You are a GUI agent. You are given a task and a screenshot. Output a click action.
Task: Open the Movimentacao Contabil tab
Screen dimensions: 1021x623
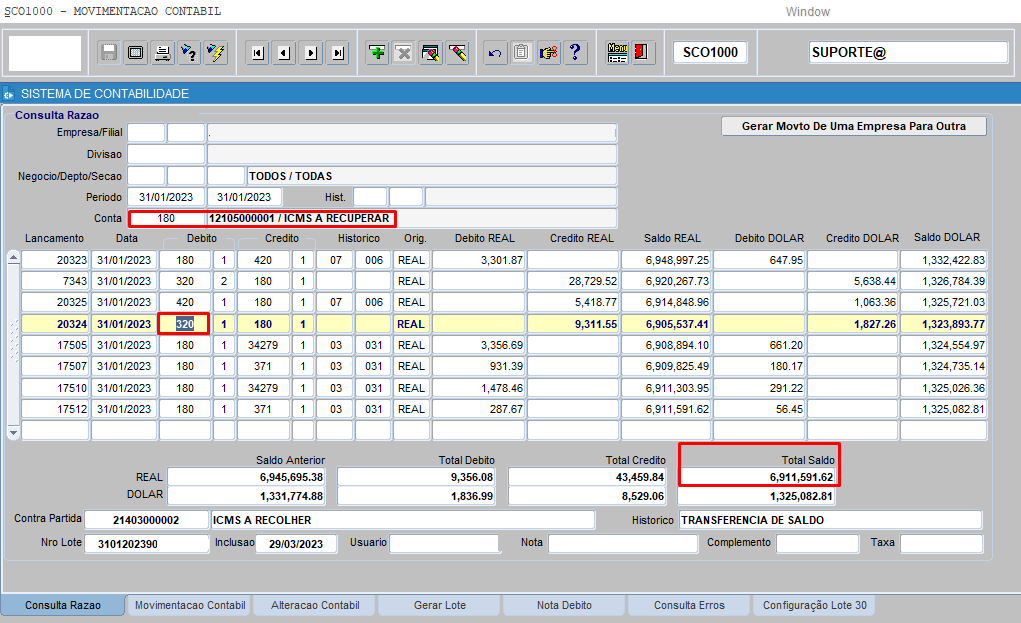pyautogui.click(x=190, y=605)
